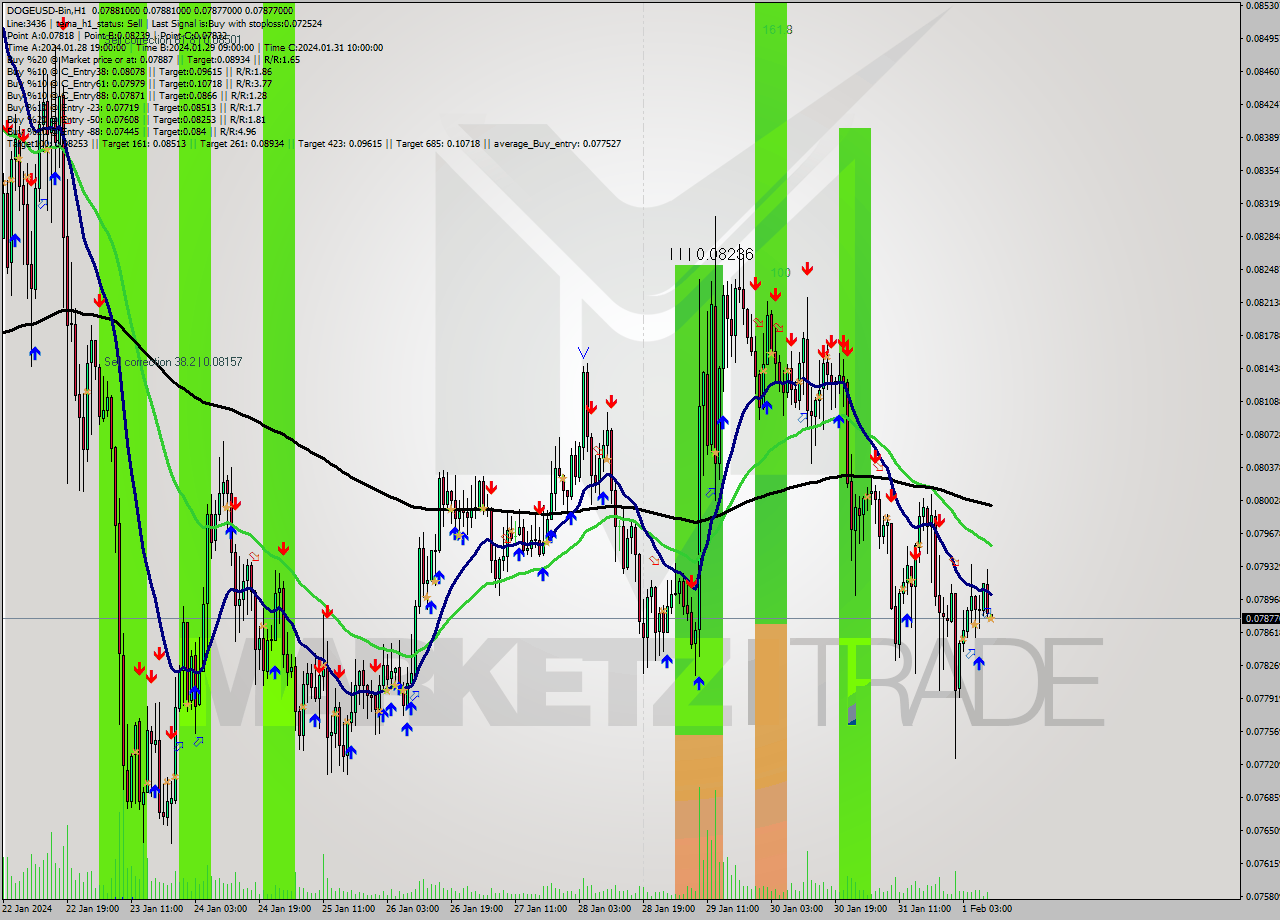Click the red sell arrow right of the '100' label
The image size is (1280, 920).
807,269
